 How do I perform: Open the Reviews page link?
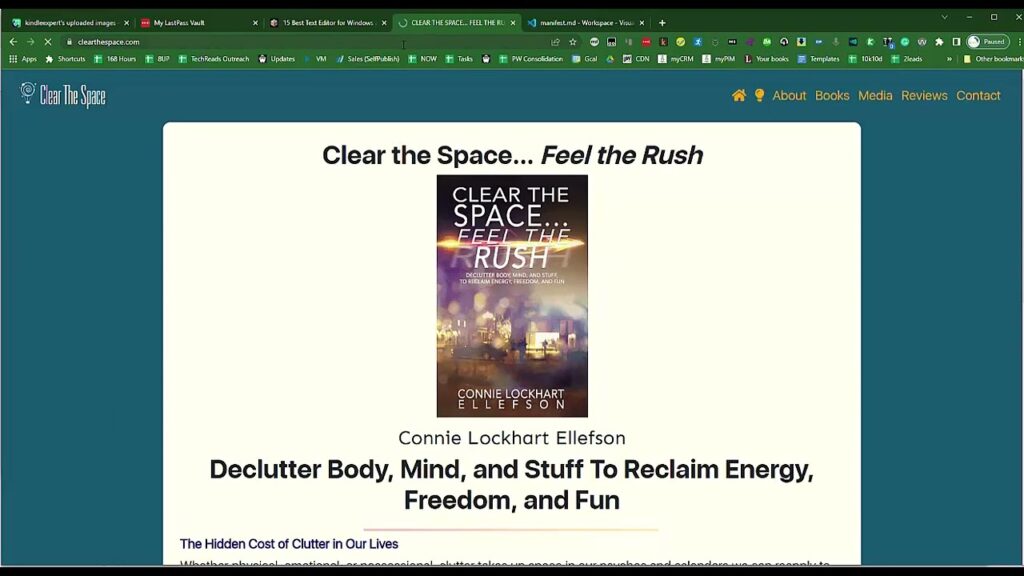[924, 96]
